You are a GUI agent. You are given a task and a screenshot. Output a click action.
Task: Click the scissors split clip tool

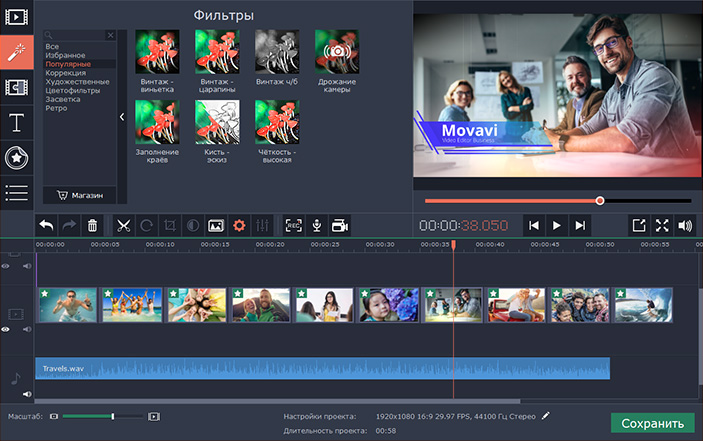(x=123, y=226)
